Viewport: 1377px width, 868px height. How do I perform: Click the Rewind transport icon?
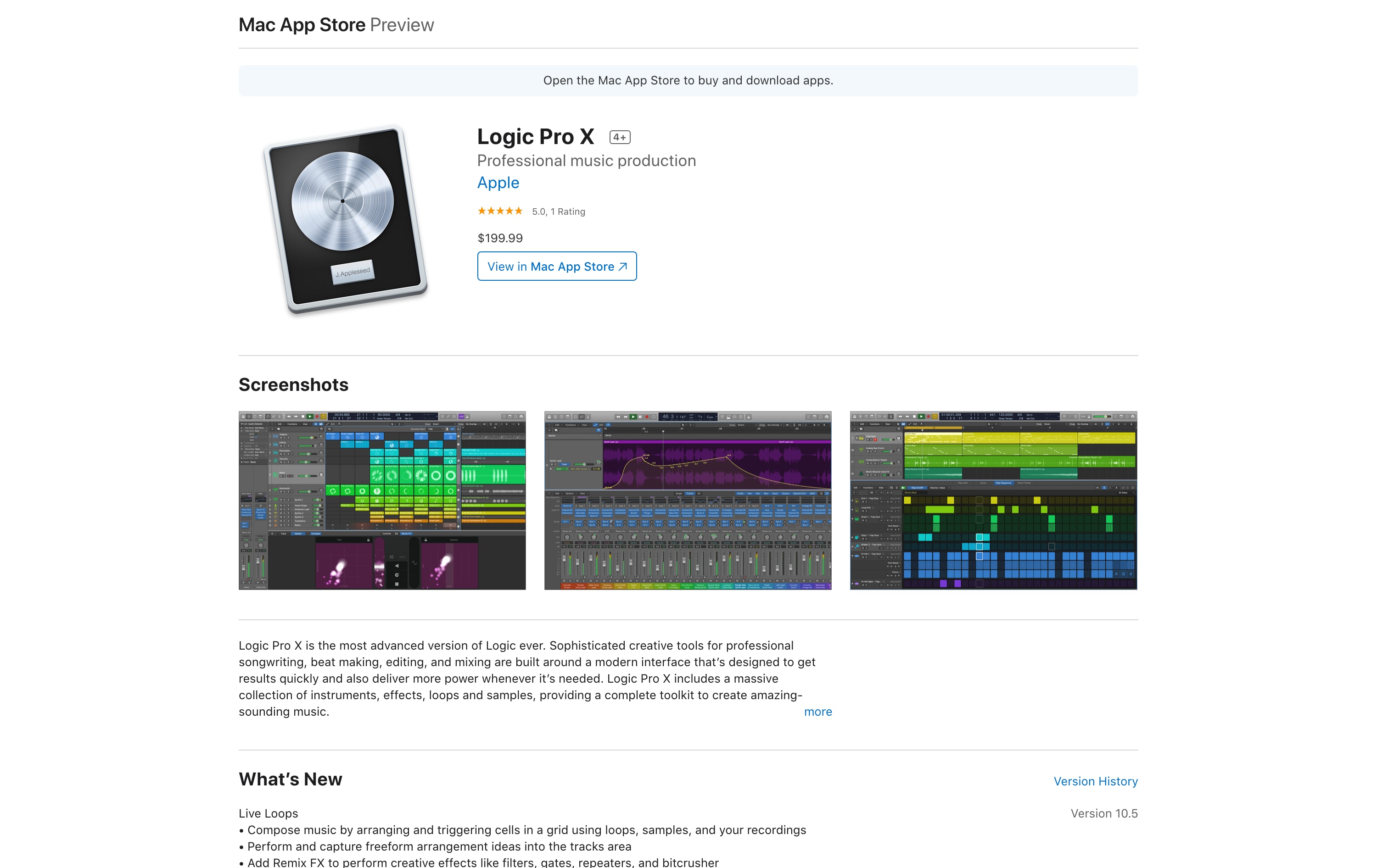289,417
